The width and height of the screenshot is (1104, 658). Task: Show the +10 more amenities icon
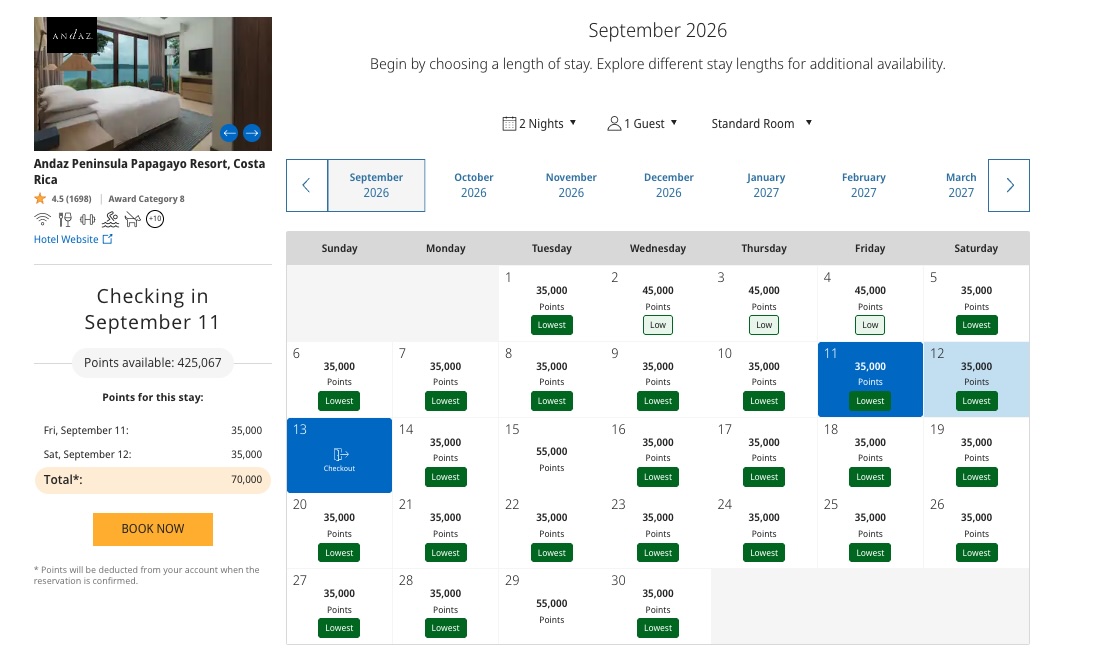coord(155,219)
